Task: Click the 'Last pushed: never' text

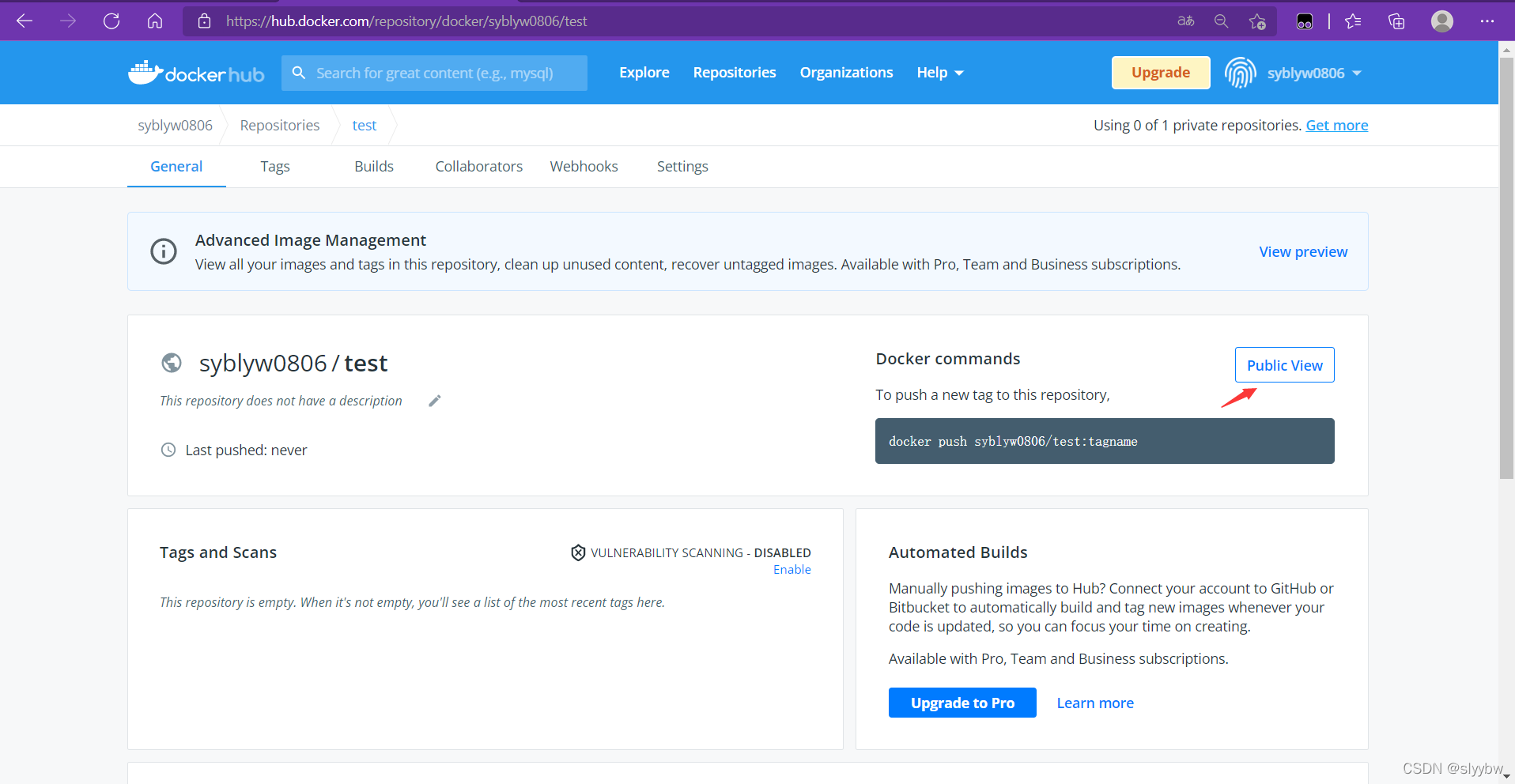Action: [x=246, y=450]
